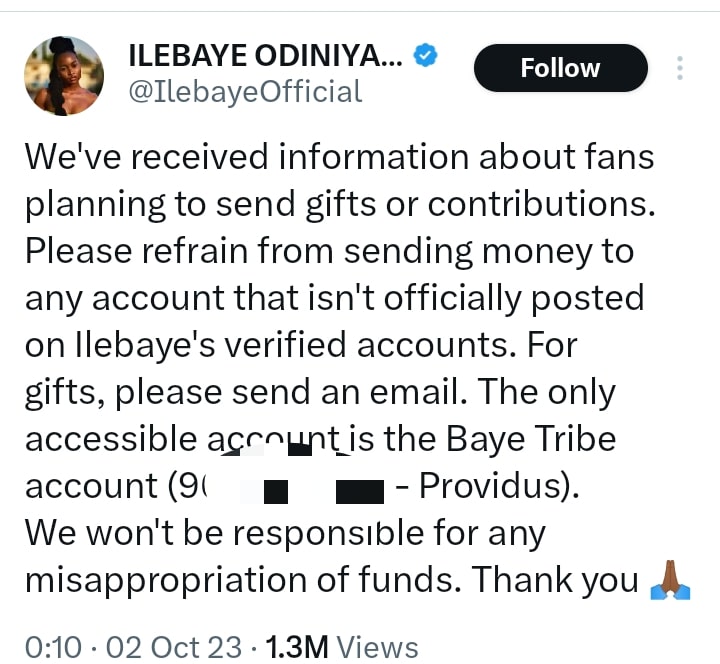Click the 'We won't be responsible' sentence

tap(284, 534)
